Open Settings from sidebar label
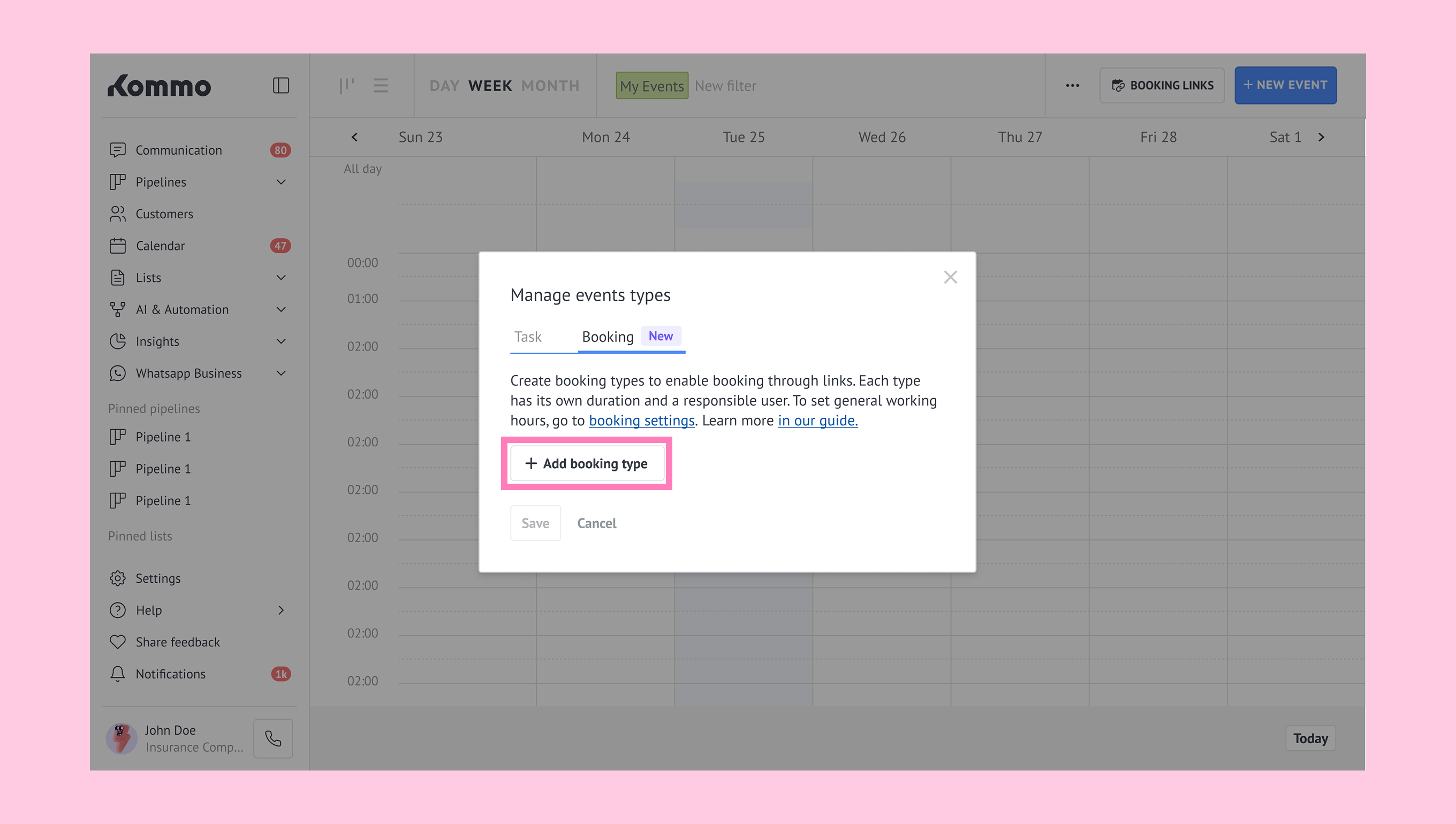 click(x=158, y=578)
